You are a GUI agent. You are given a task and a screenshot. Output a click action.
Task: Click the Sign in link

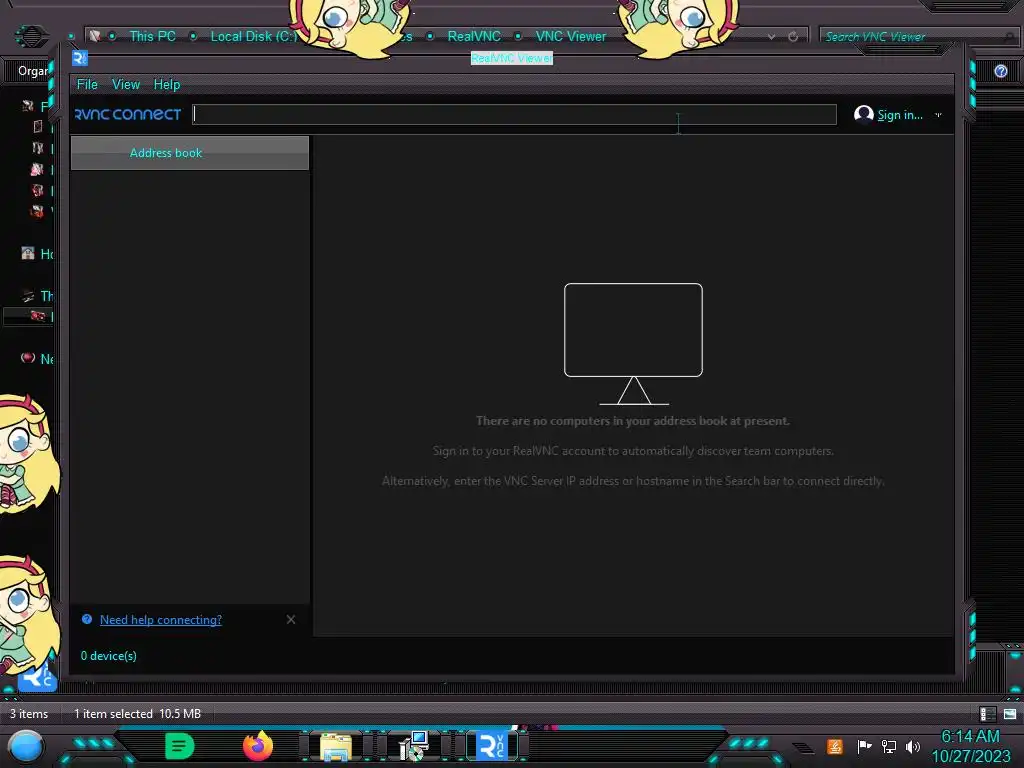[899, 115]
